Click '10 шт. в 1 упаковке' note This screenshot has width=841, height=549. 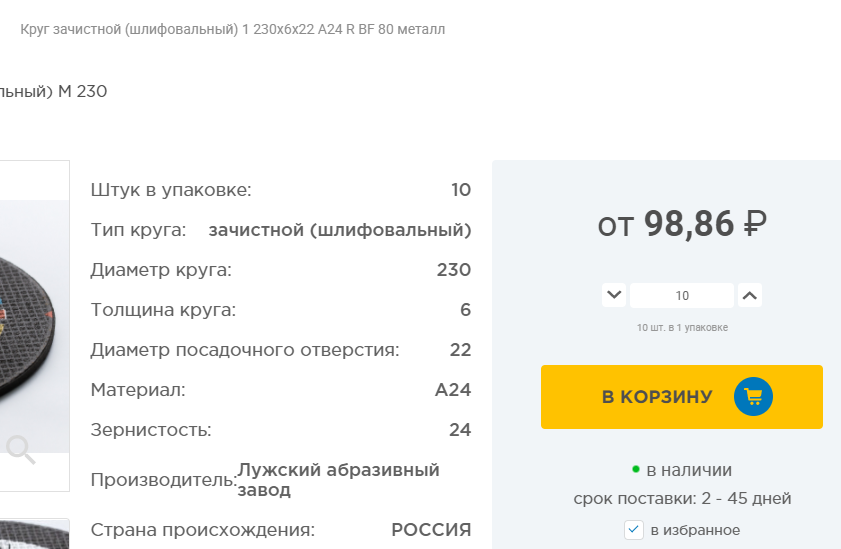pos(682,327)
